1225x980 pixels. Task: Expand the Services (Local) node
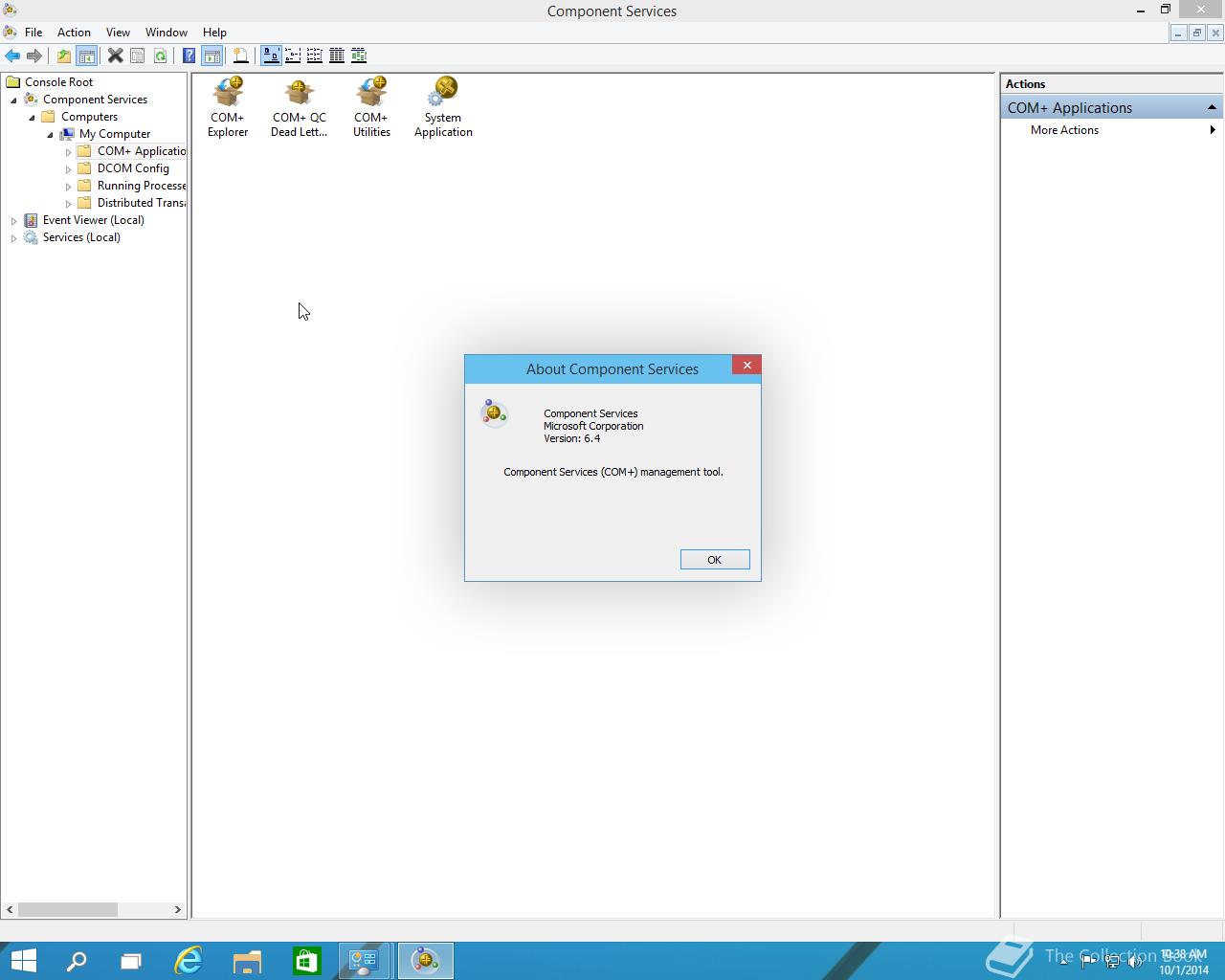click(x=14, y=238)
